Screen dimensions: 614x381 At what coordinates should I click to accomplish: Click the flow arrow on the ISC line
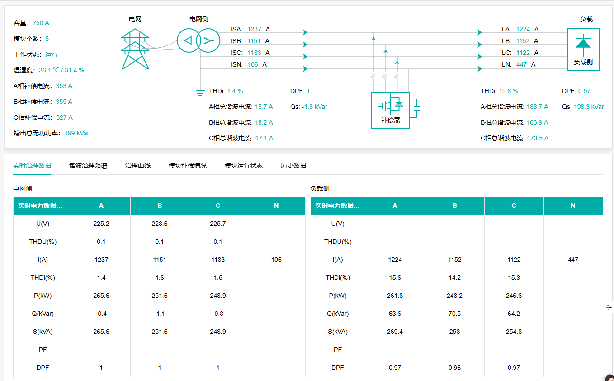click(x=305, y=57)
